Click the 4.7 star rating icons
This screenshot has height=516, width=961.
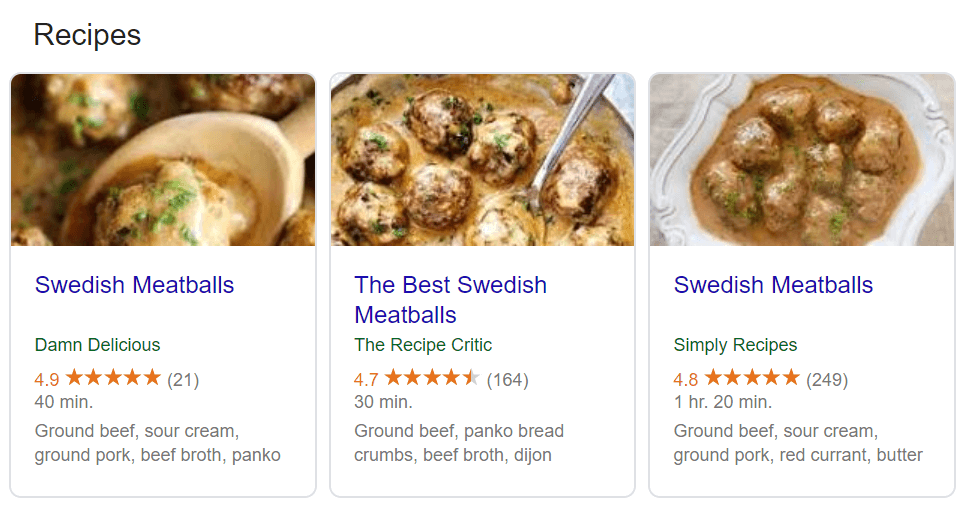[x=432, y=378]
